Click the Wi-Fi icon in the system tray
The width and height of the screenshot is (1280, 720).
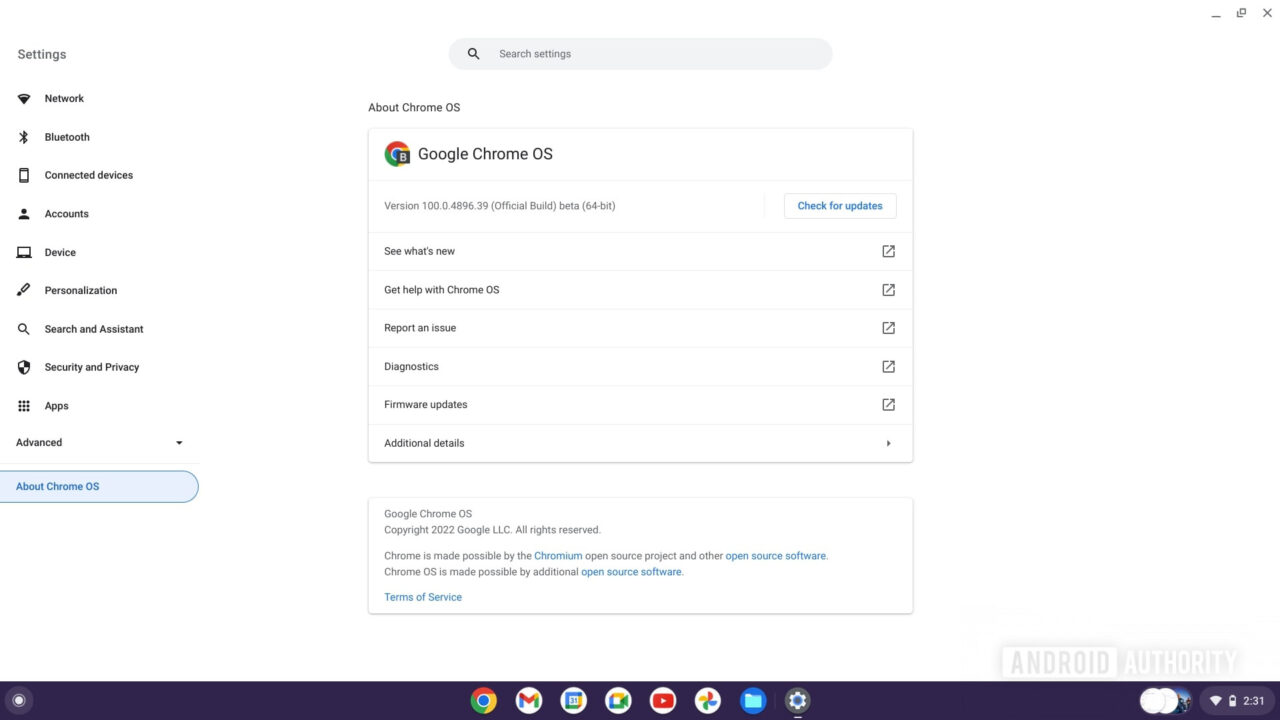tap(1216, 700)
